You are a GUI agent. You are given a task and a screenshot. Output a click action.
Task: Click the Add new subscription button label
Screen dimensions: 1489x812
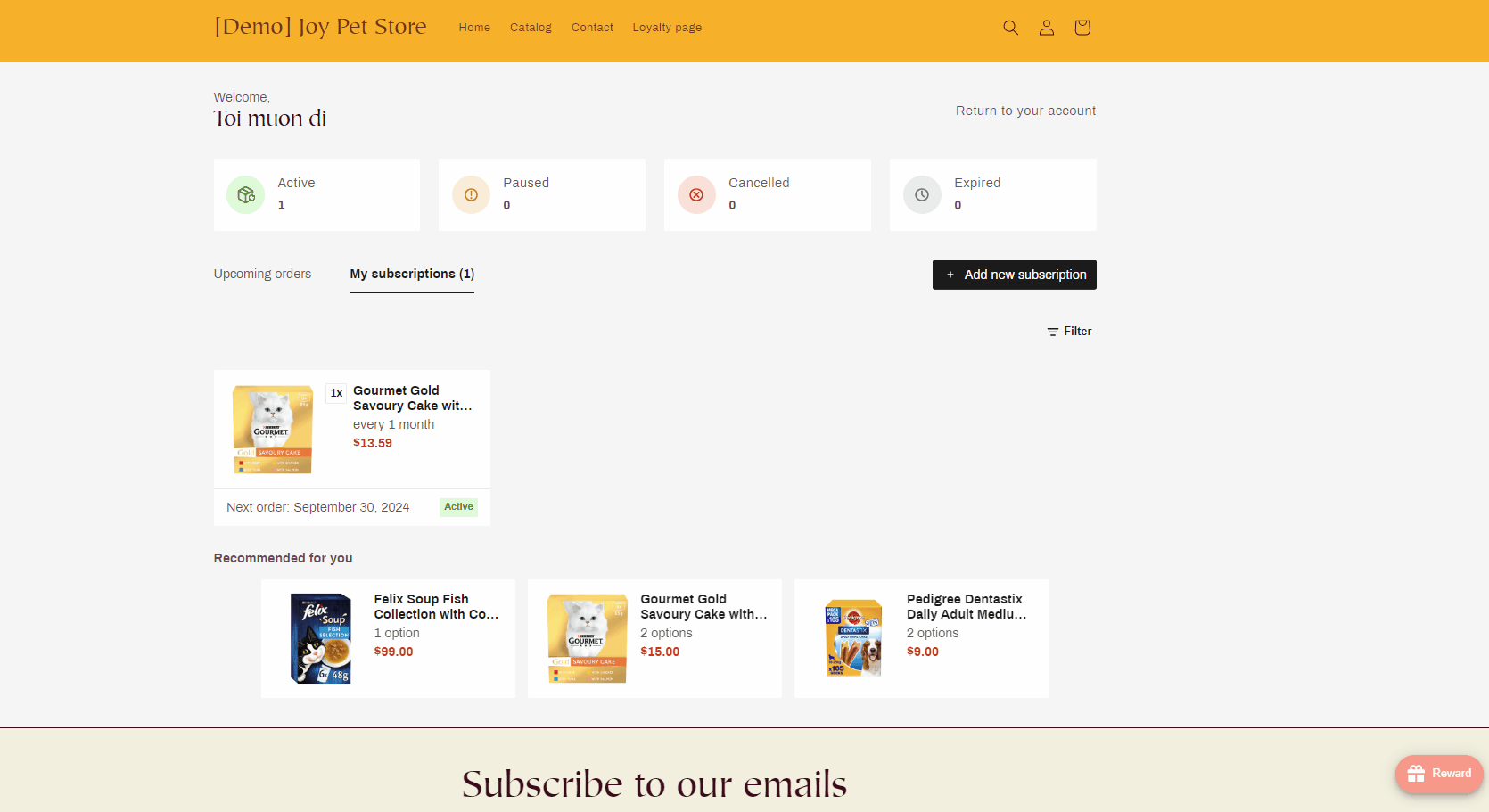tap(1025, 275)
